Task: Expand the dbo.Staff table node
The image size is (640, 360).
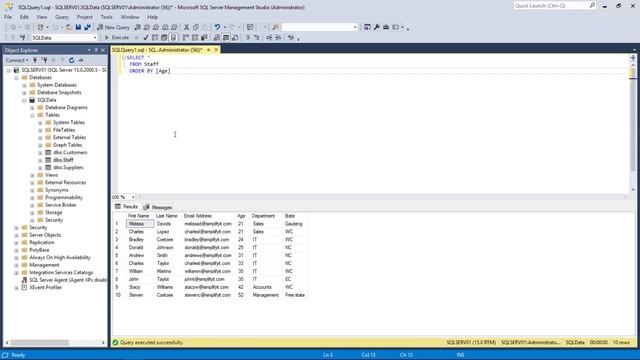Action: pyautogui.click(x=40, y=160)
